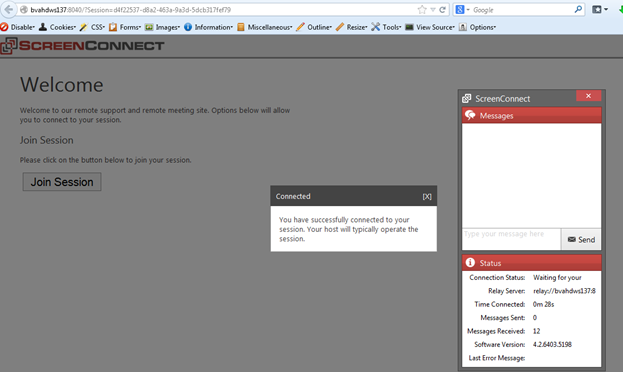Viewport: 623px width, 372px height.
Task: Click inside the Google search field
Action: pyautogui.click(x=522, y=10)
